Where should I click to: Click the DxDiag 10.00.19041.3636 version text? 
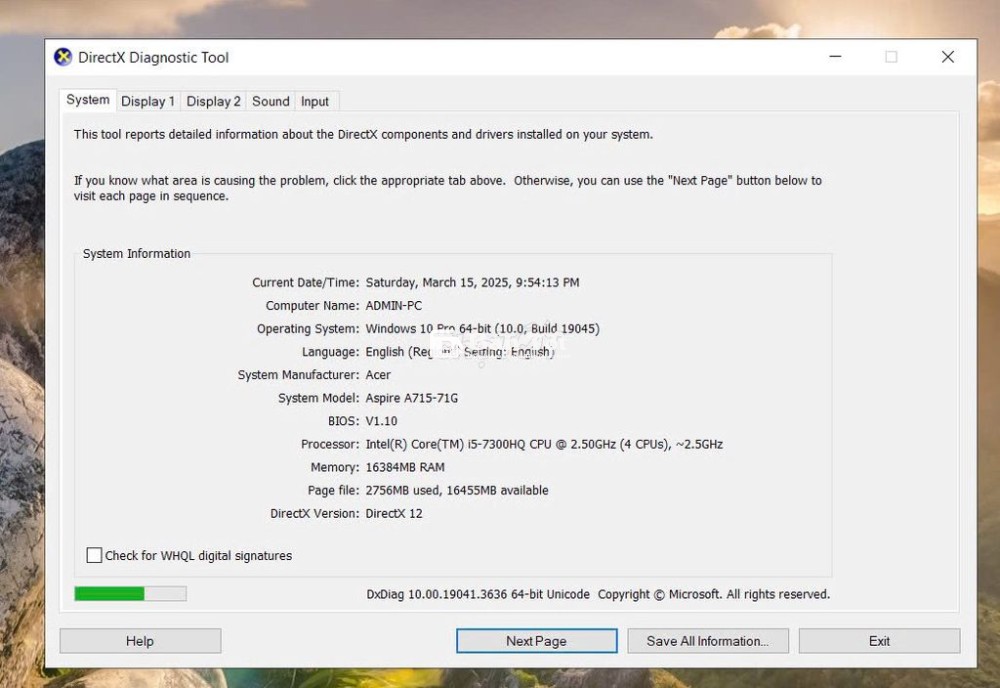[x=478, y=594]
